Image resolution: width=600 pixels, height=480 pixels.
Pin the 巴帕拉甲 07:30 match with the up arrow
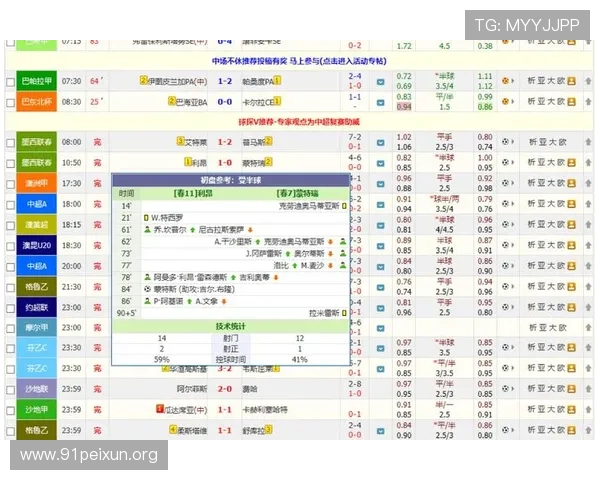click(588, 81)
